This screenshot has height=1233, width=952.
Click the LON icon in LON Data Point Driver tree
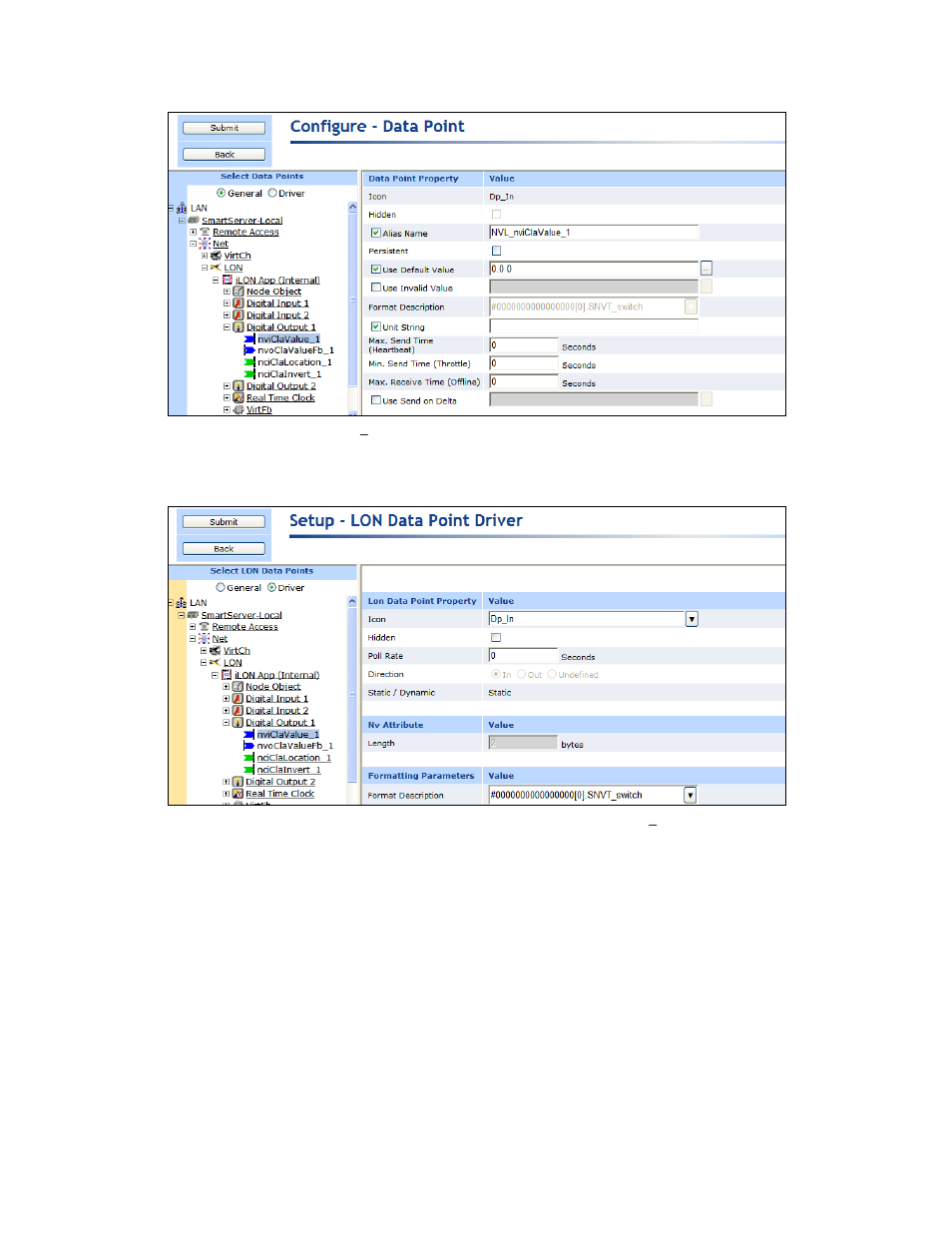(x=215, y=663)
